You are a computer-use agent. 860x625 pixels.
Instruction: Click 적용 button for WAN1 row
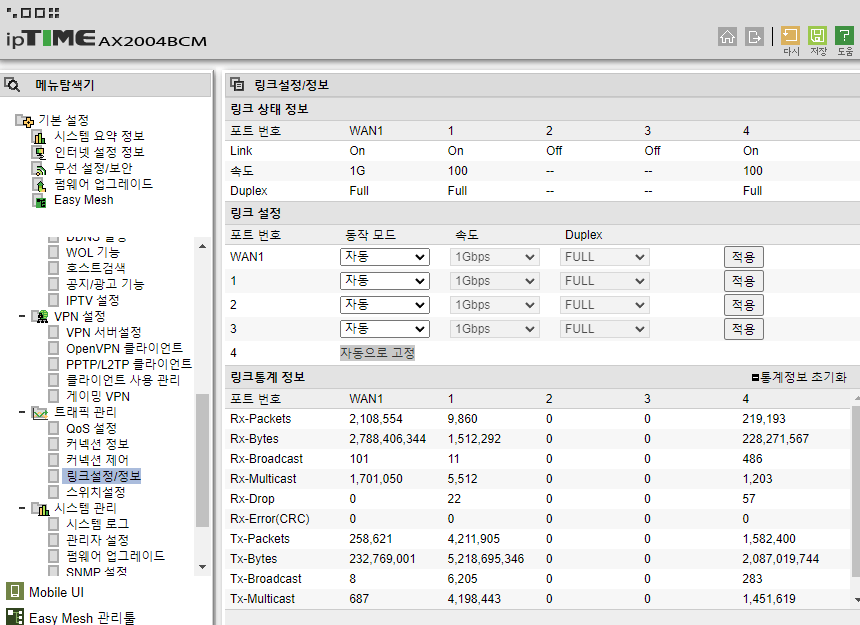[x=744, y=257]
